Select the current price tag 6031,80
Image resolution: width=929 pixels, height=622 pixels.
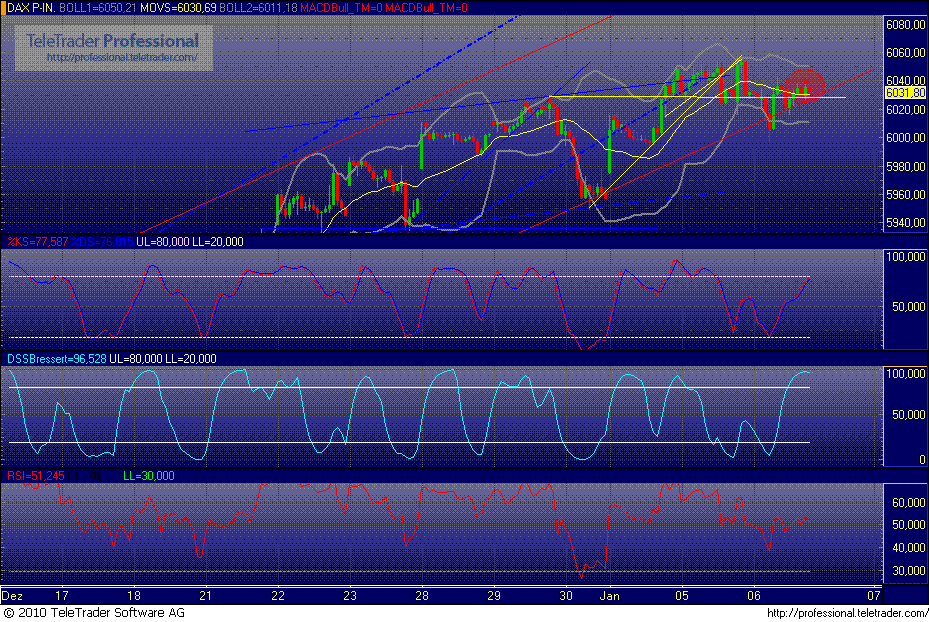[x=905, y=92]
